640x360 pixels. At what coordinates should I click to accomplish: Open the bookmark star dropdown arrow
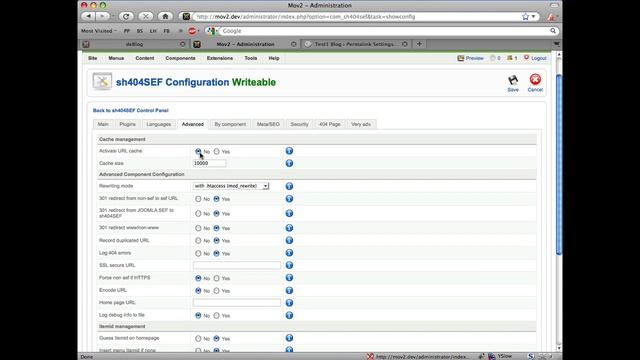[x=533, y=17]
